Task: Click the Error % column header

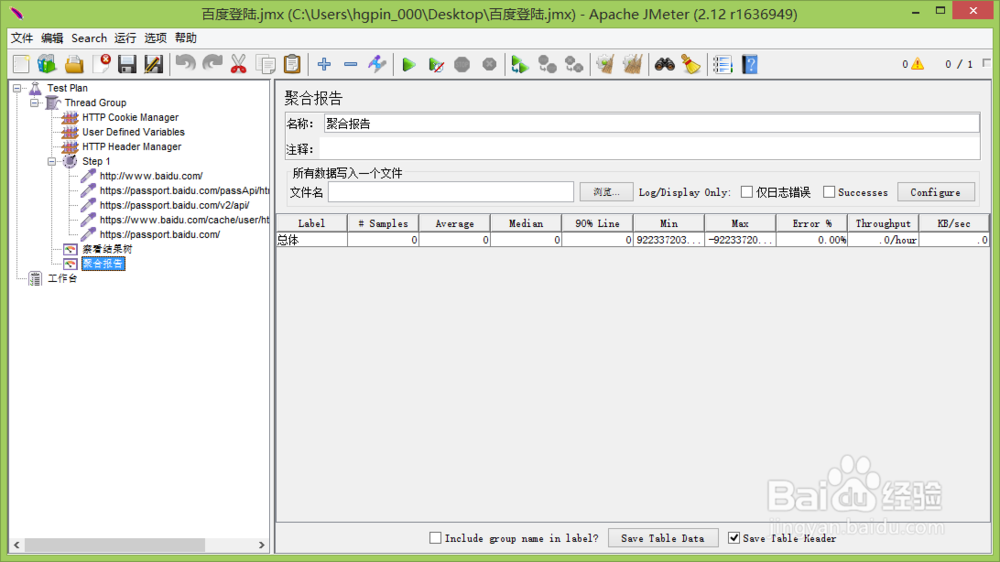Action: click(x=812, y=223)
